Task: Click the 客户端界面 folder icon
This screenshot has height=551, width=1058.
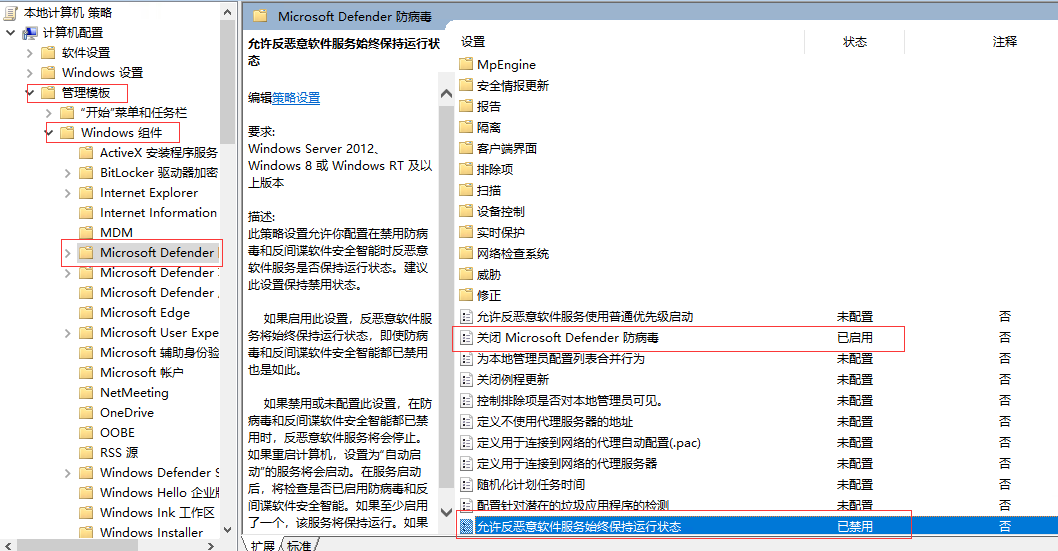Action: pyautogui.click(x=466, y=148)
